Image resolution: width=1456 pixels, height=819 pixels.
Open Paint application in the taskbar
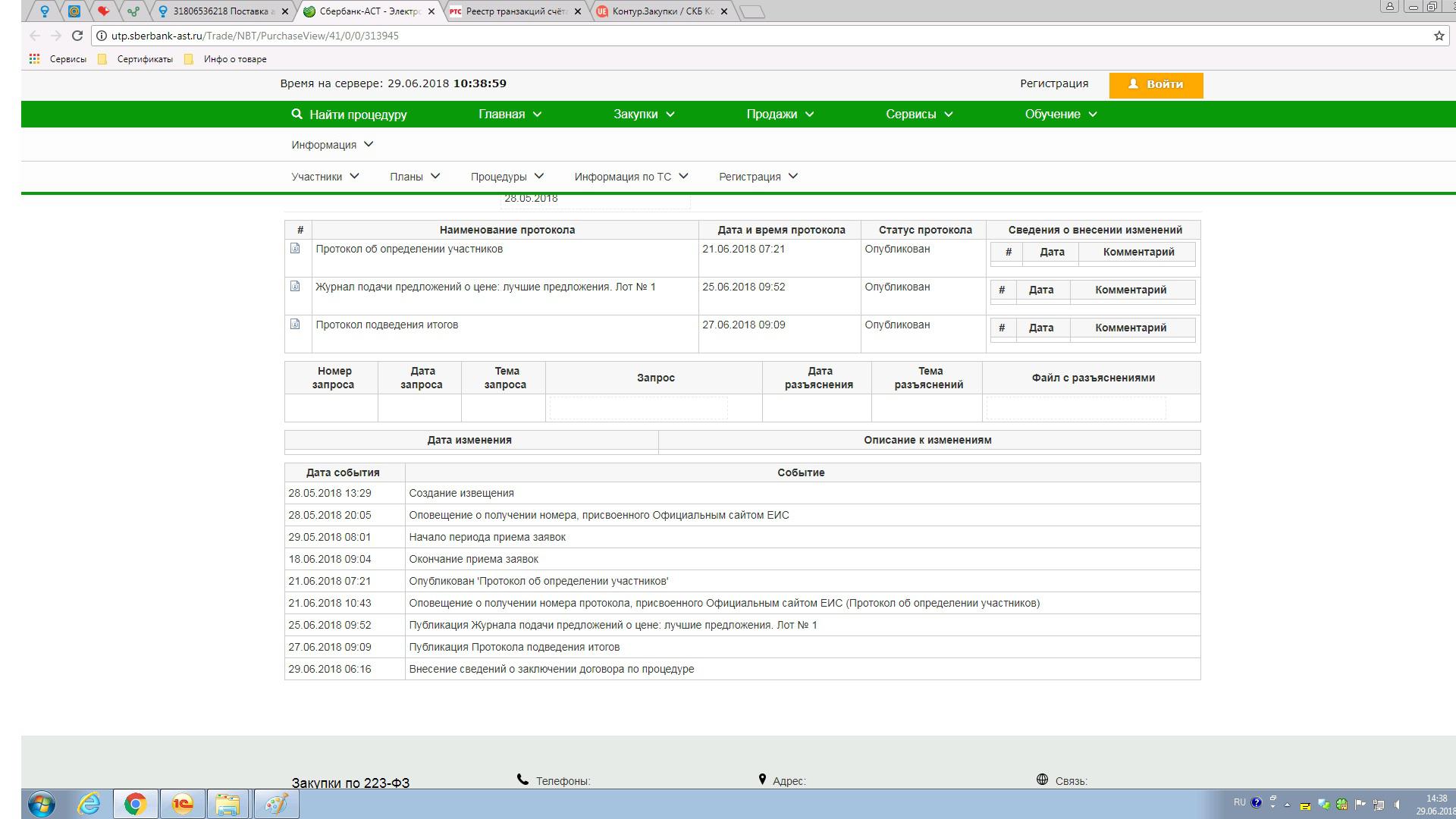pos(276,804)
